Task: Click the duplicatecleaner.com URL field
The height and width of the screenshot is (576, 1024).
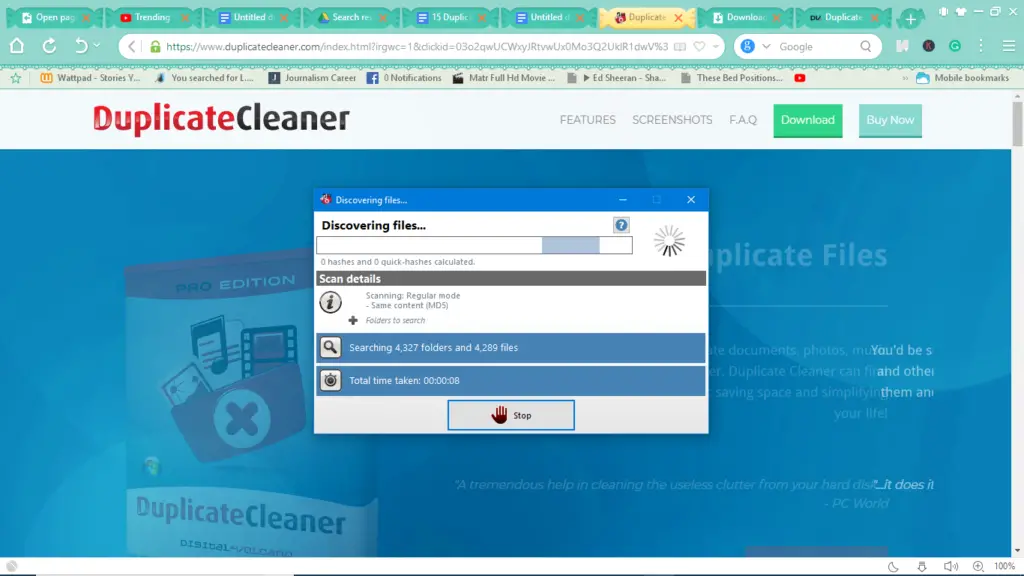Action: (417, 46)
